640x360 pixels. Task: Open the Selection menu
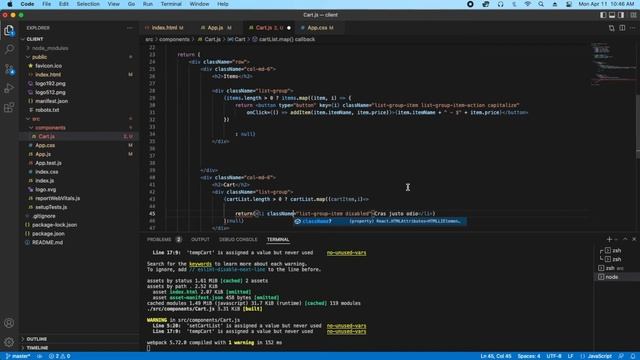tap(88, 4)
